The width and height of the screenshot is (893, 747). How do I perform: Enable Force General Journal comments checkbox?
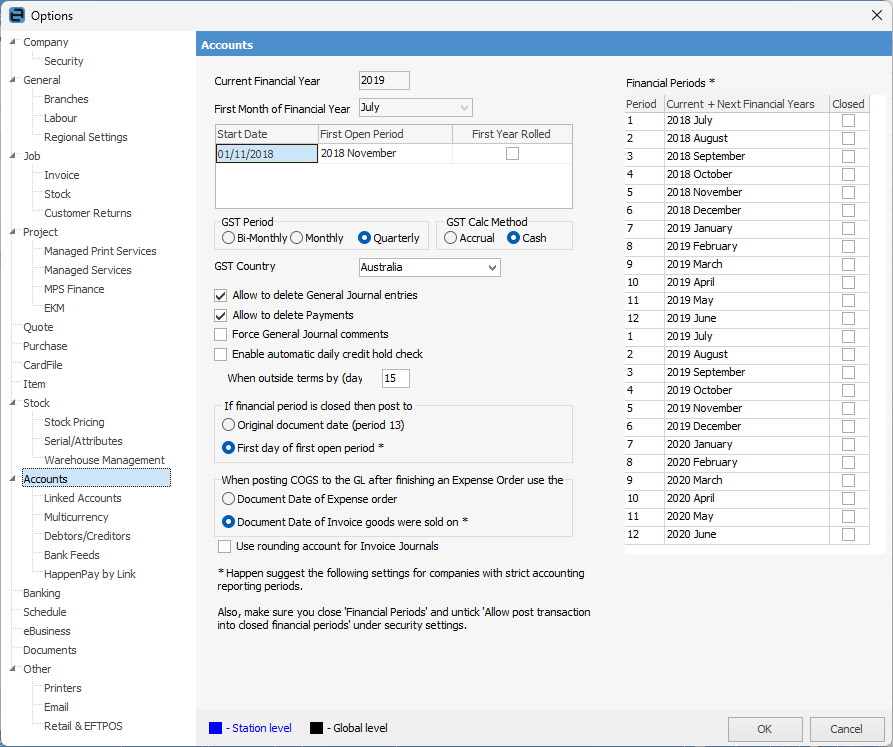point(221,334)
